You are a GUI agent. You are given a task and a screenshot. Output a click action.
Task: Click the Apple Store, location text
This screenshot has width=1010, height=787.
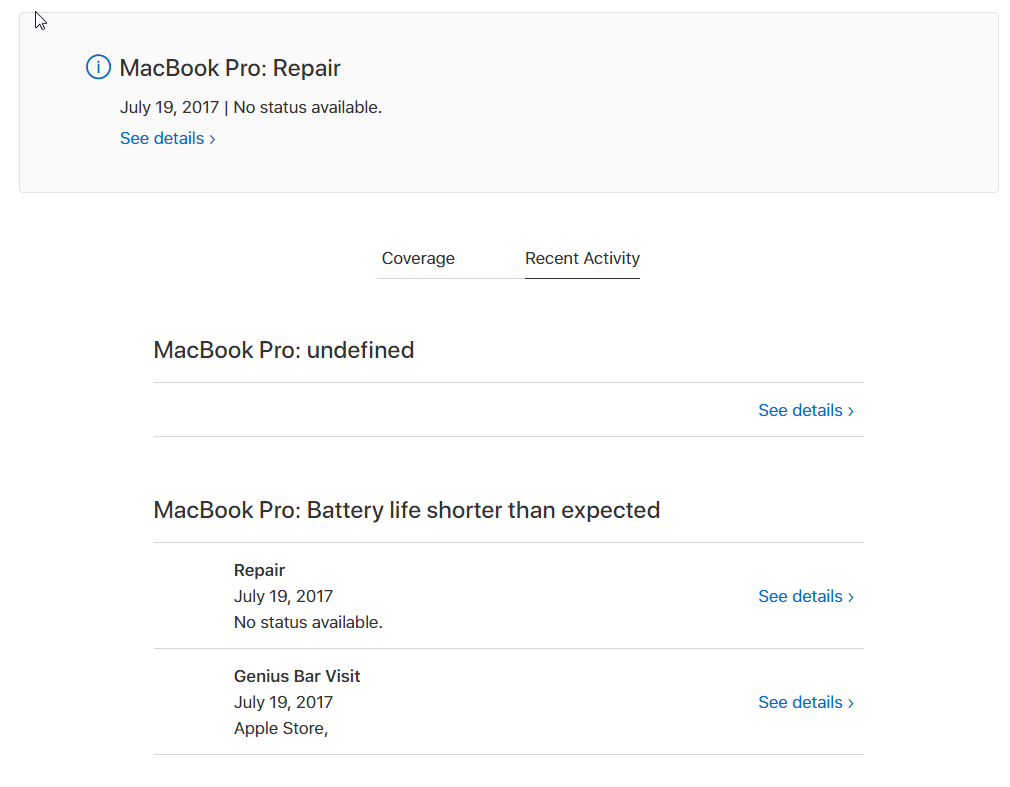coord(281,728)
